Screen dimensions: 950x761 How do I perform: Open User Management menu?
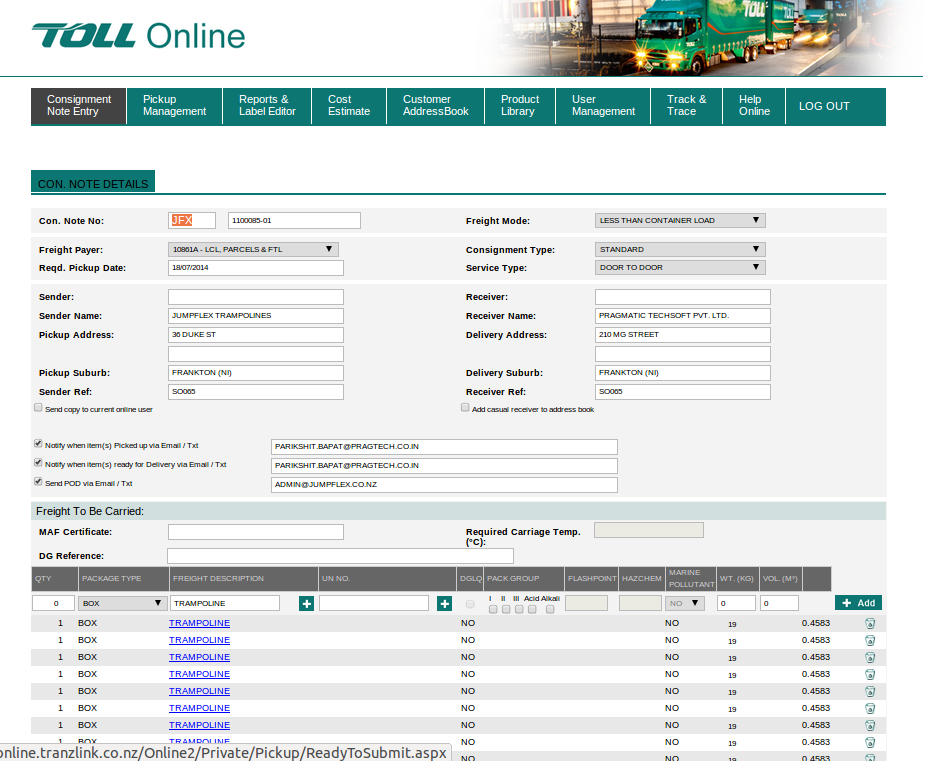coord(603,106)
